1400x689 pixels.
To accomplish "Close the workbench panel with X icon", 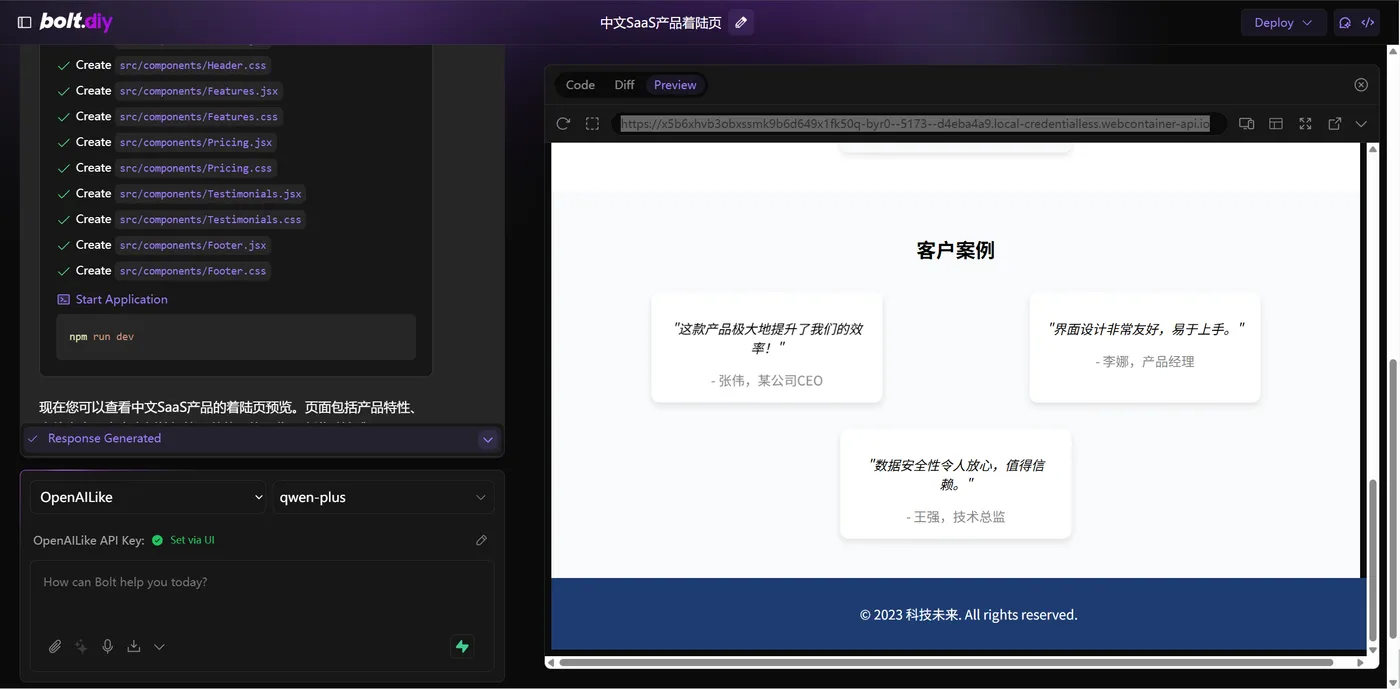I will (x=1361, y=85).
